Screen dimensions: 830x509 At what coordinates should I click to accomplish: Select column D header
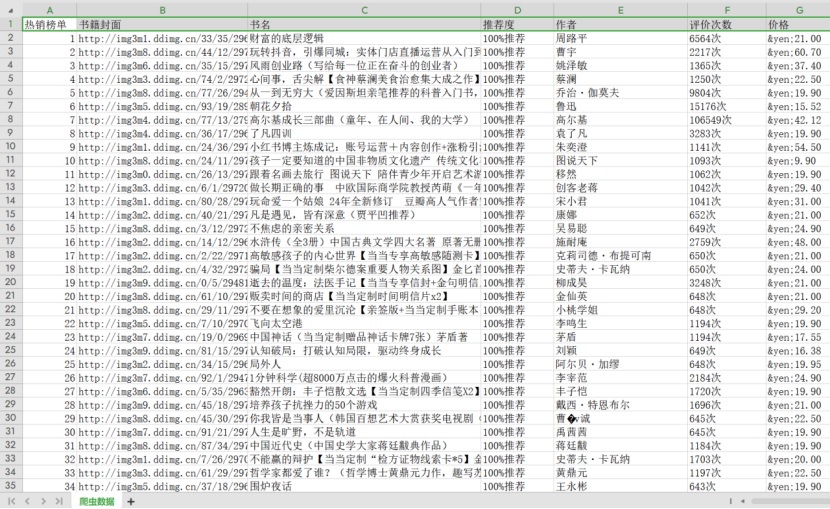coord(517,10)
